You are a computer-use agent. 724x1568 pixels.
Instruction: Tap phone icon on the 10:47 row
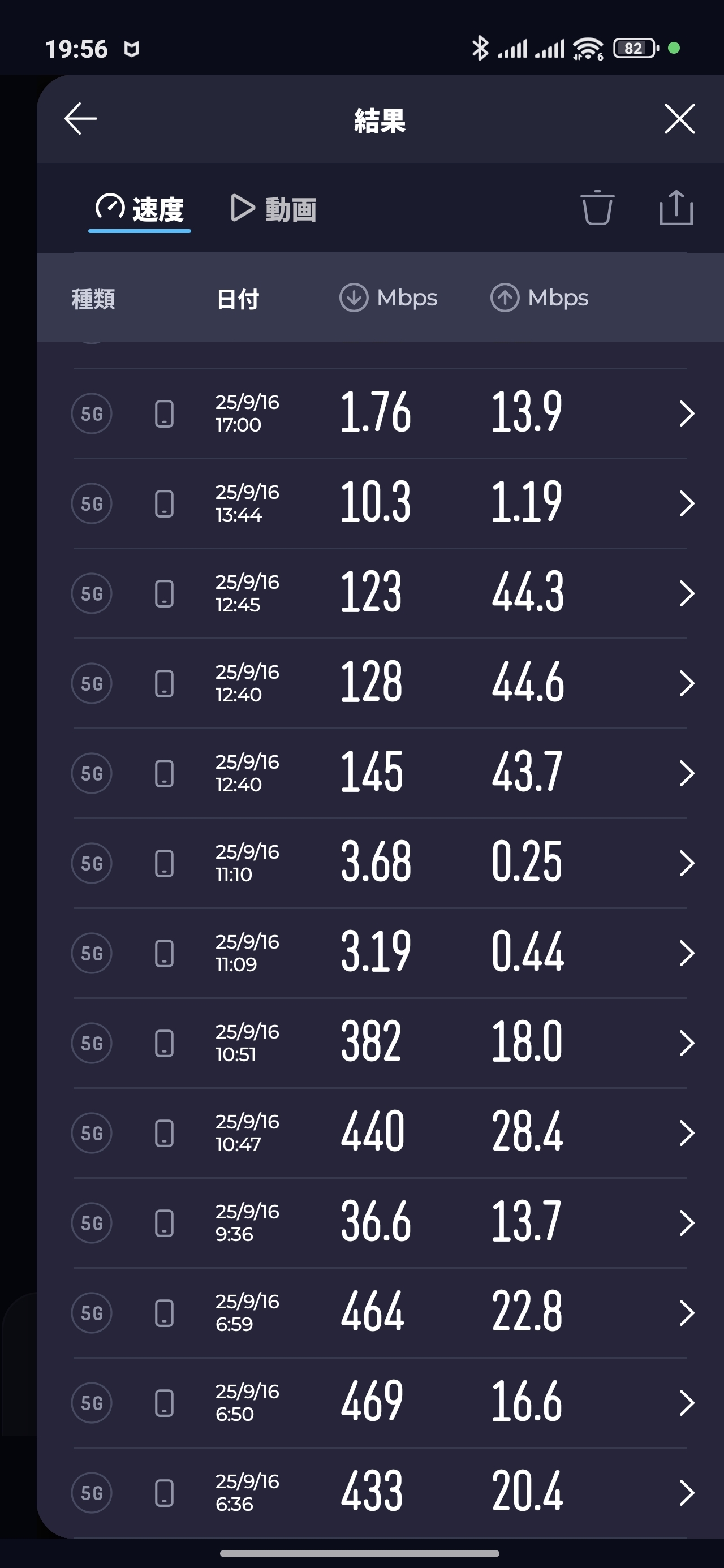click(165, 1134)
